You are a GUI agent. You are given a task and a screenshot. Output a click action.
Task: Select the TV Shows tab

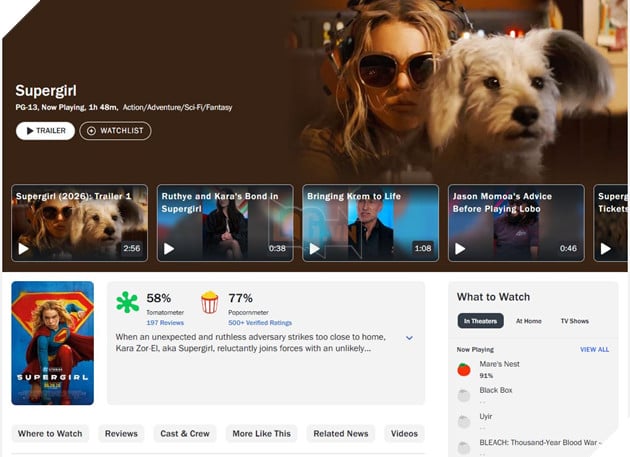point(575,321)
